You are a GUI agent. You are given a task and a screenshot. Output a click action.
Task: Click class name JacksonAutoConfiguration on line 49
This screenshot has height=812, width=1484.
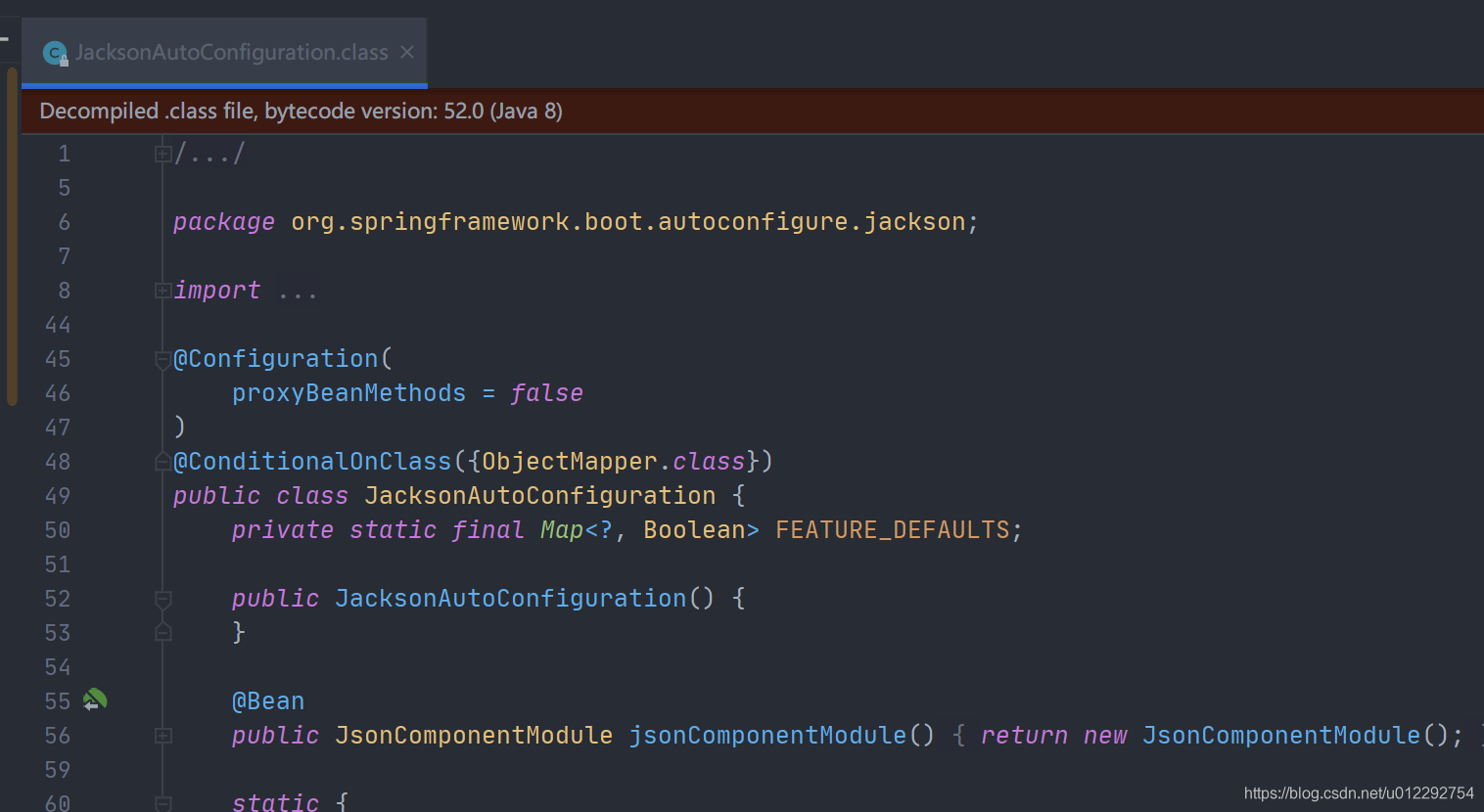pos(540,496)
